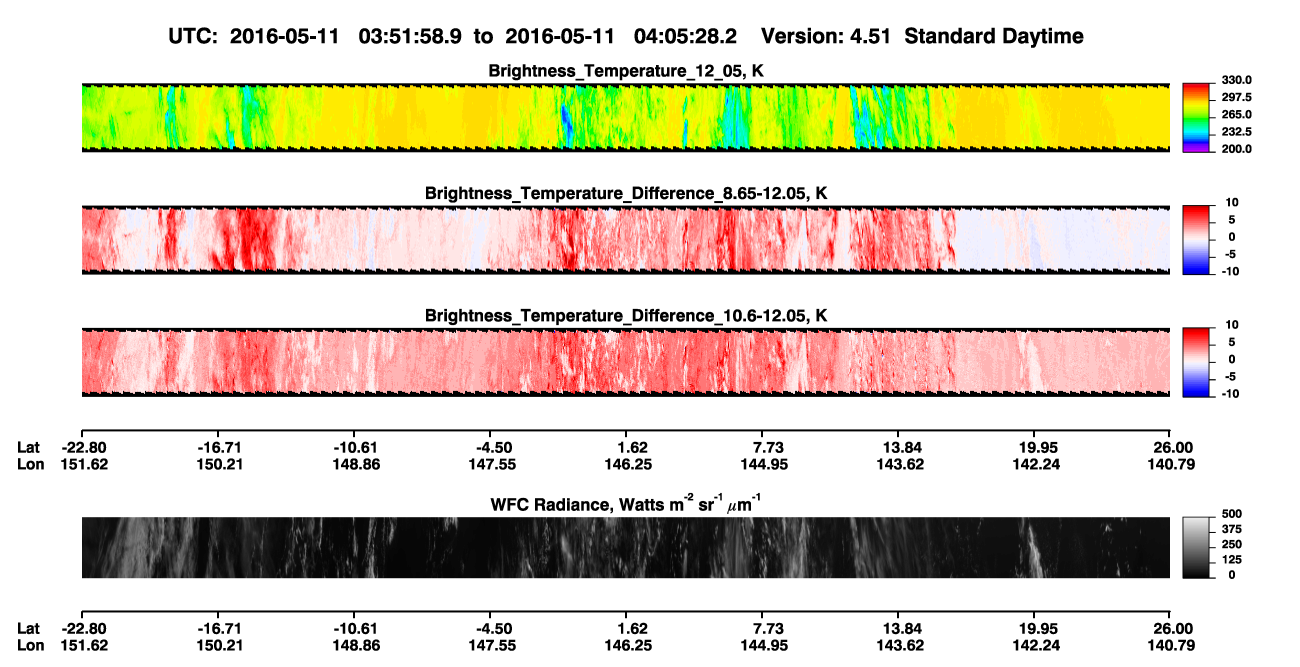
Task: Click the 'Brightness_Temperature_Difference_8.65-12.05, K' title
Action: tap(626, 193)
